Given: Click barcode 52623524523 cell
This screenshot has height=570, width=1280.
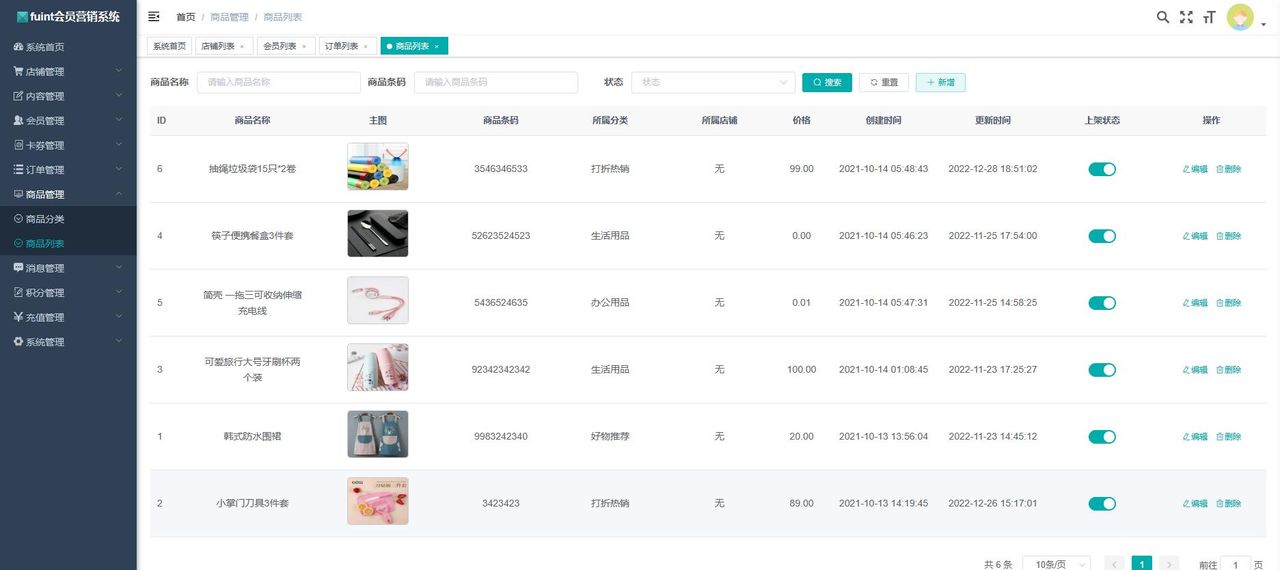Looking at the screenshot, I should click(x=501, y=236).
